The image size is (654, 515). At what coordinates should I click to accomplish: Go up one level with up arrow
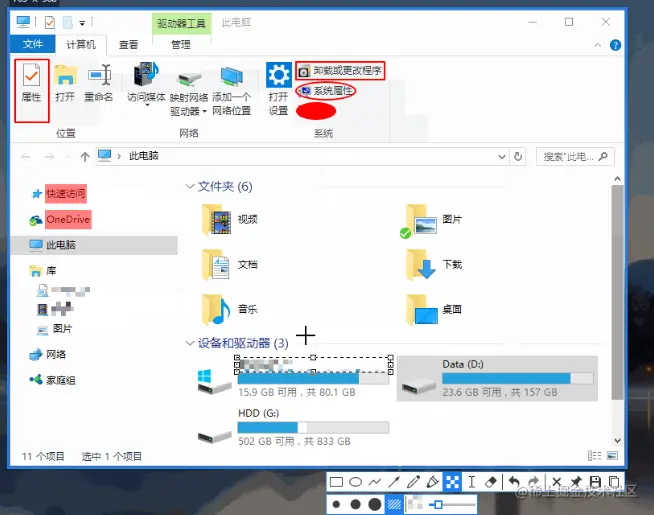(x=85, y=157)
